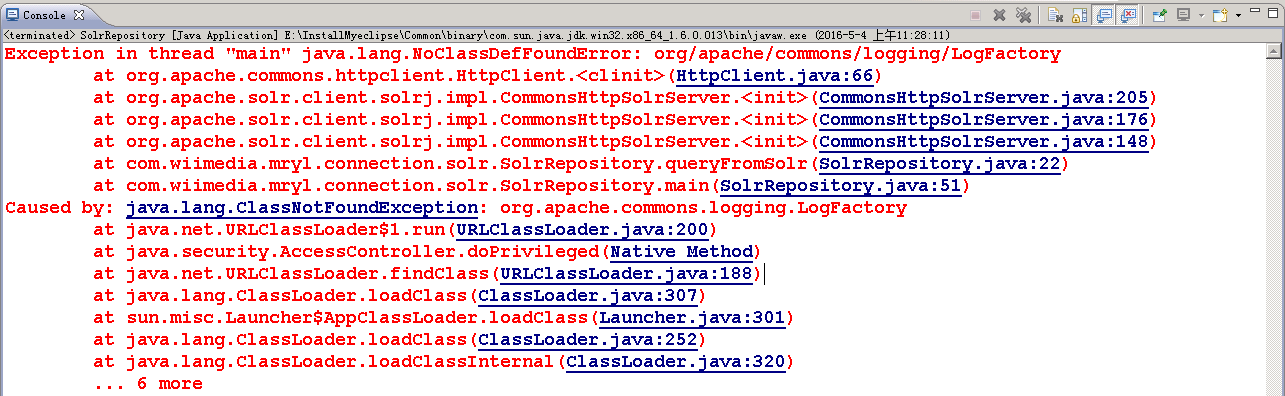The width and height of the screenshot is (1285, 396).
Task: Remove all terminated launches icon
Action: click(1023, 16)
